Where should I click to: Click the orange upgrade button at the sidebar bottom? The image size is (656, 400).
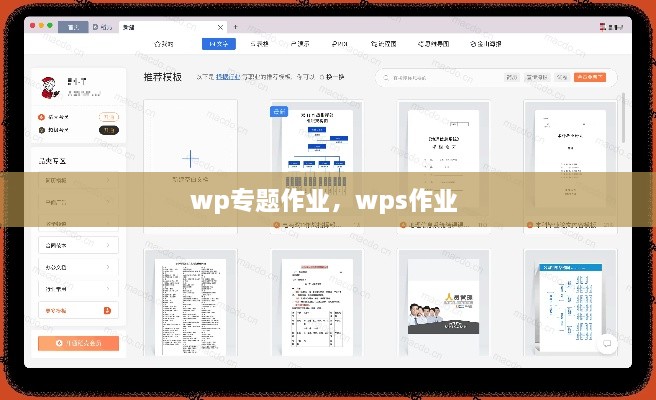(x=78, y=343)
